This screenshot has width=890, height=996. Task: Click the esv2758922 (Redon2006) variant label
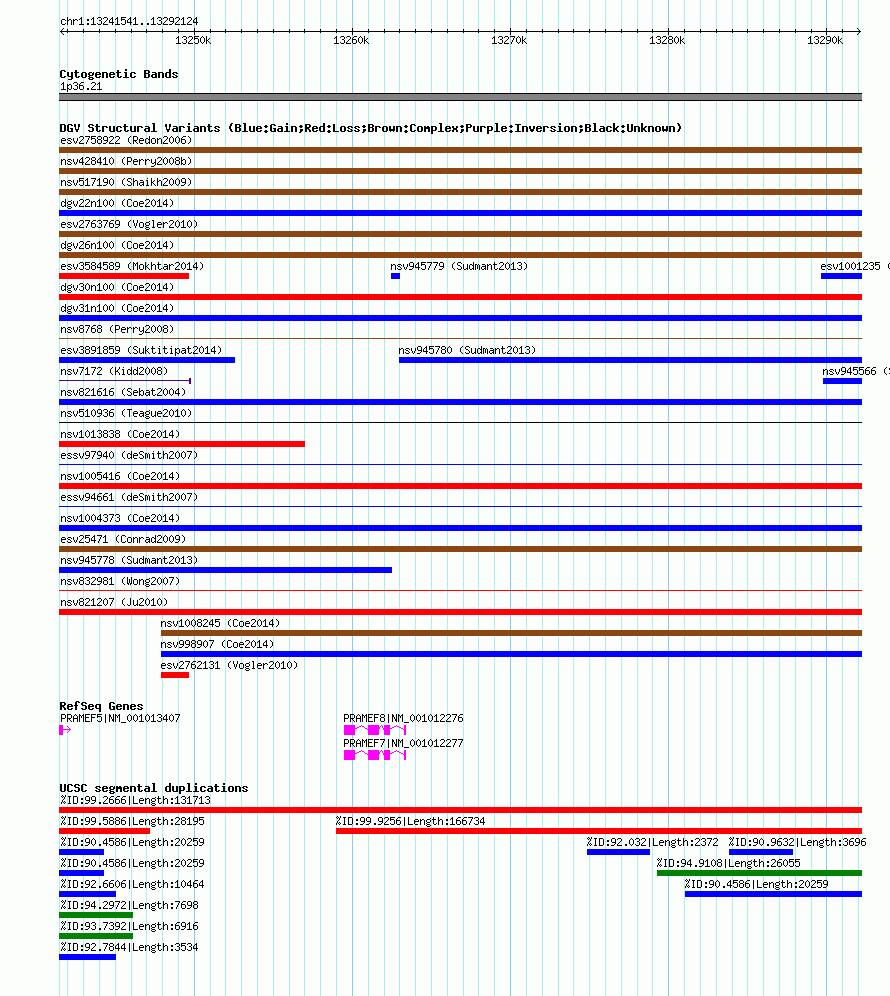click(x=126, y=140)
